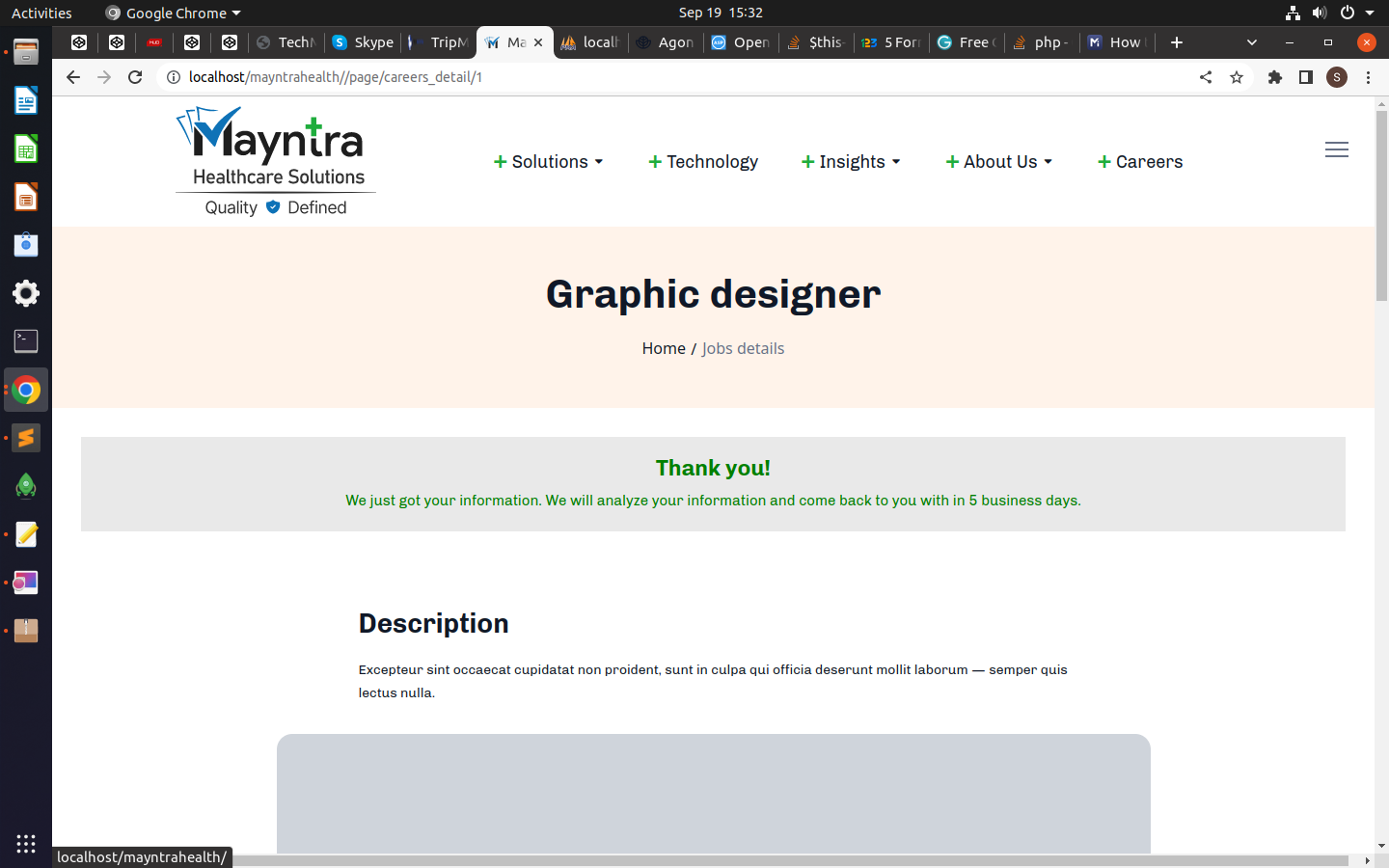The width and height of the screenshot is (1389, 868).
Task: Open the green rocket app in the dock
Action: pyautogui.click(x=26, y=486)
